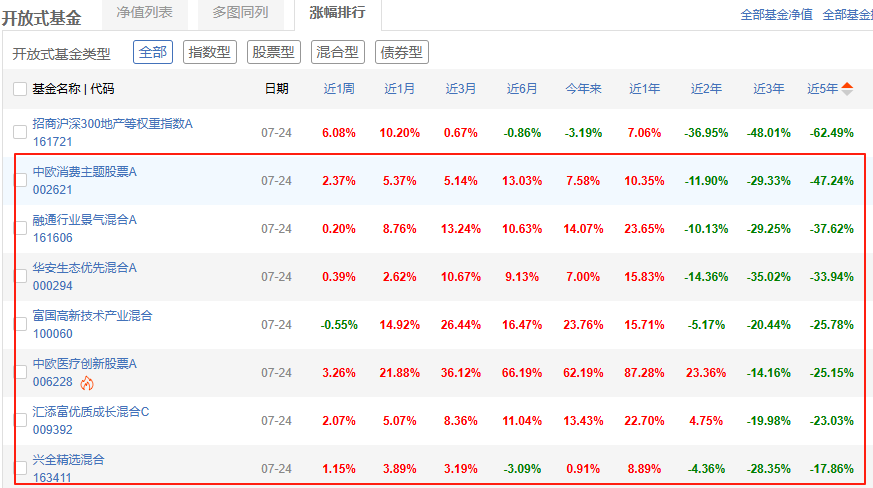Click the 开放式基金 heading

tap(42, 18)
